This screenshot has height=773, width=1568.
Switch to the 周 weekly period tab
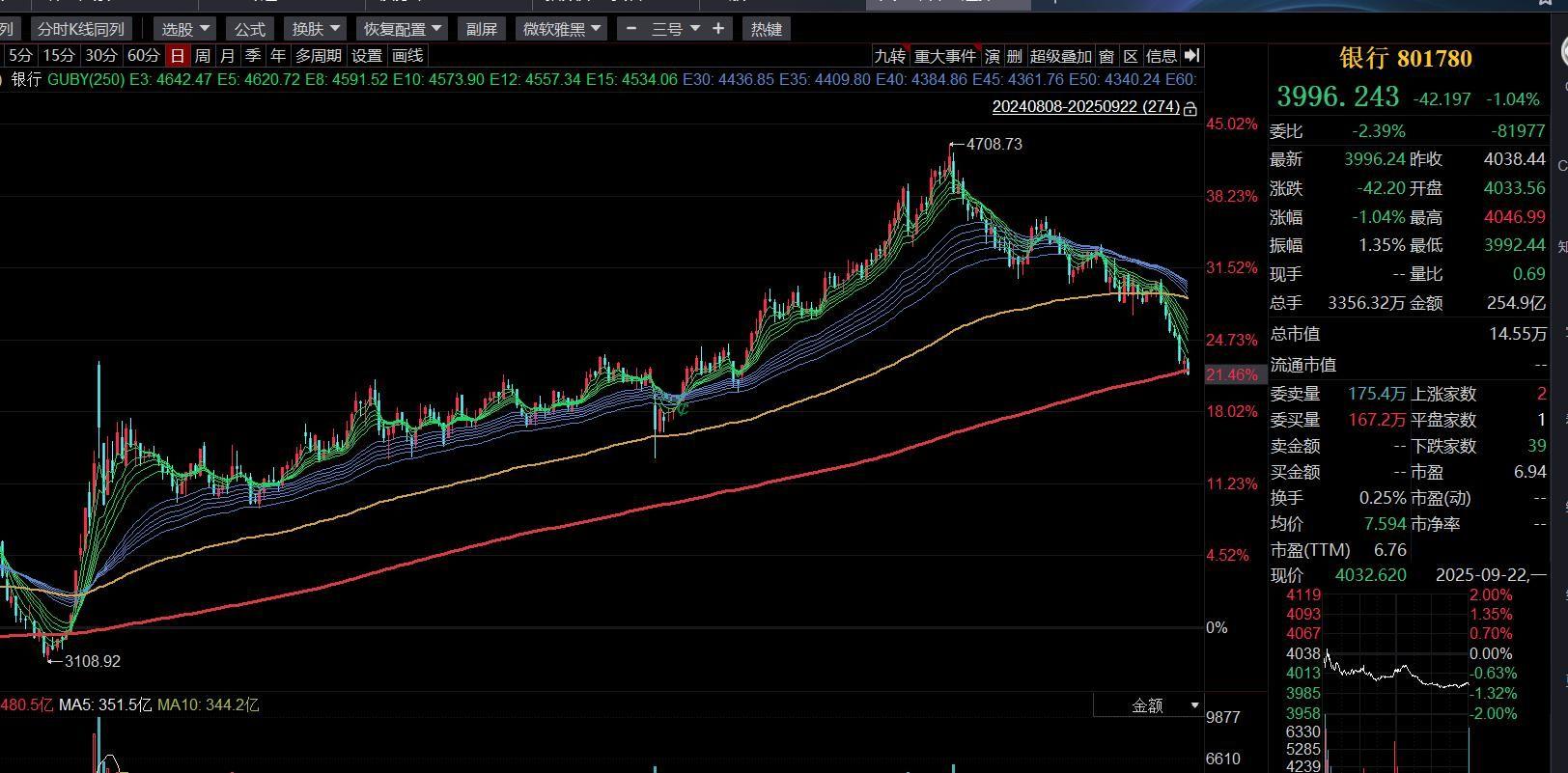(x=203, y=56)
